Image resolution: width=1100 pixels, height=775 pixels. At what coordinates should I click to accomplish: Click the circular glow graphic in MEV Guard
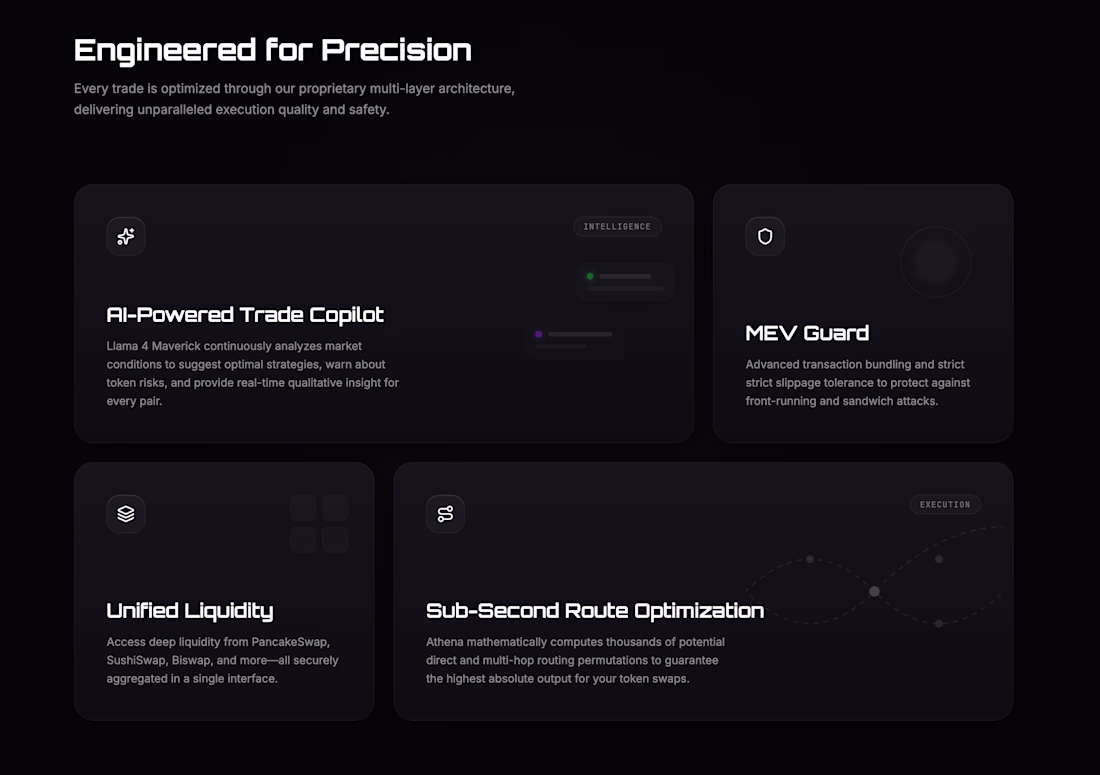pos(935,262)
